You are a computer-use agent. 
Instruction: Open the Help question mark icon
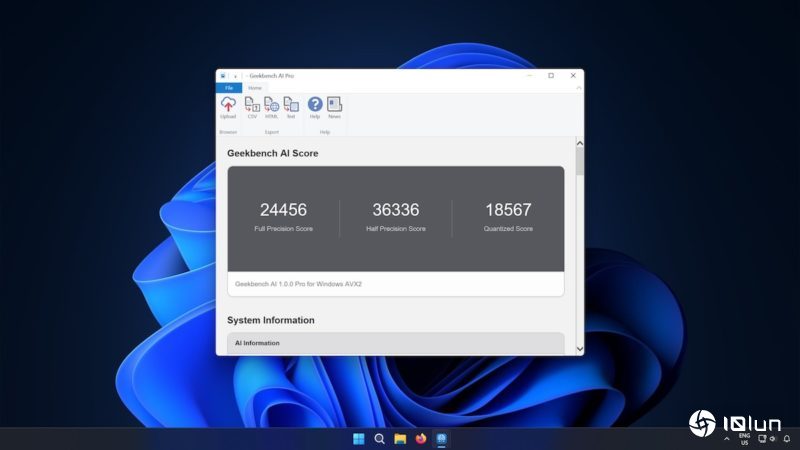click(x=315, y=108)
